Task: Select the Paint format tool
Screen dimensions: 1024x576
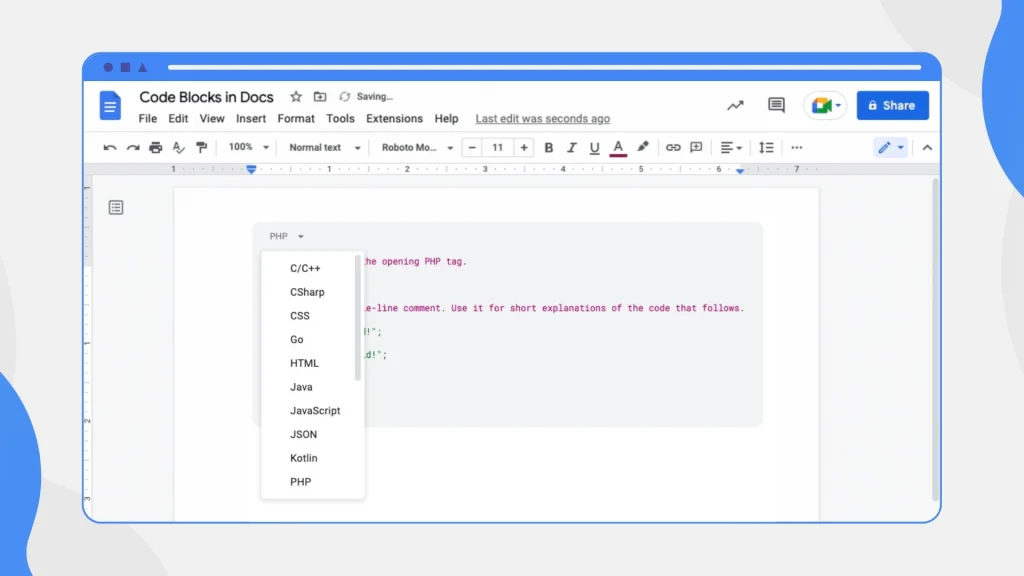Action: tap(201, 147)
